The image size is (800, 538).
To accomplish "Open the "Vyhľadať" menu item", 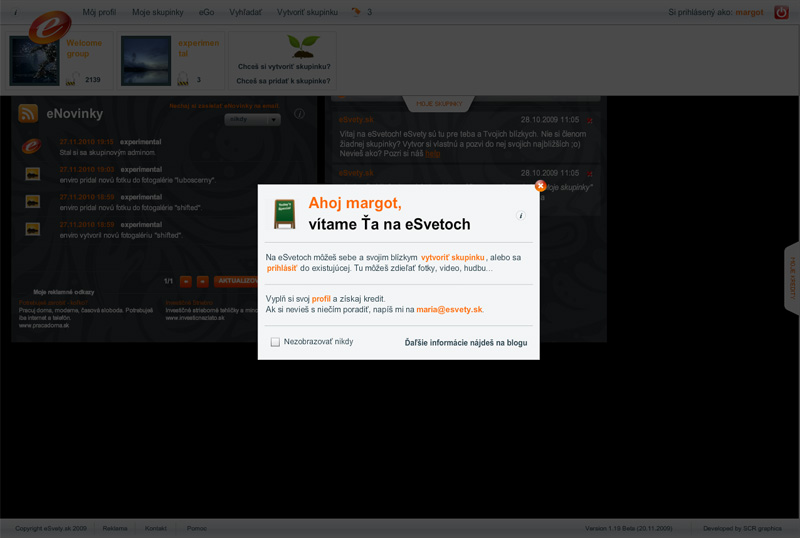I will pos(245,12).
